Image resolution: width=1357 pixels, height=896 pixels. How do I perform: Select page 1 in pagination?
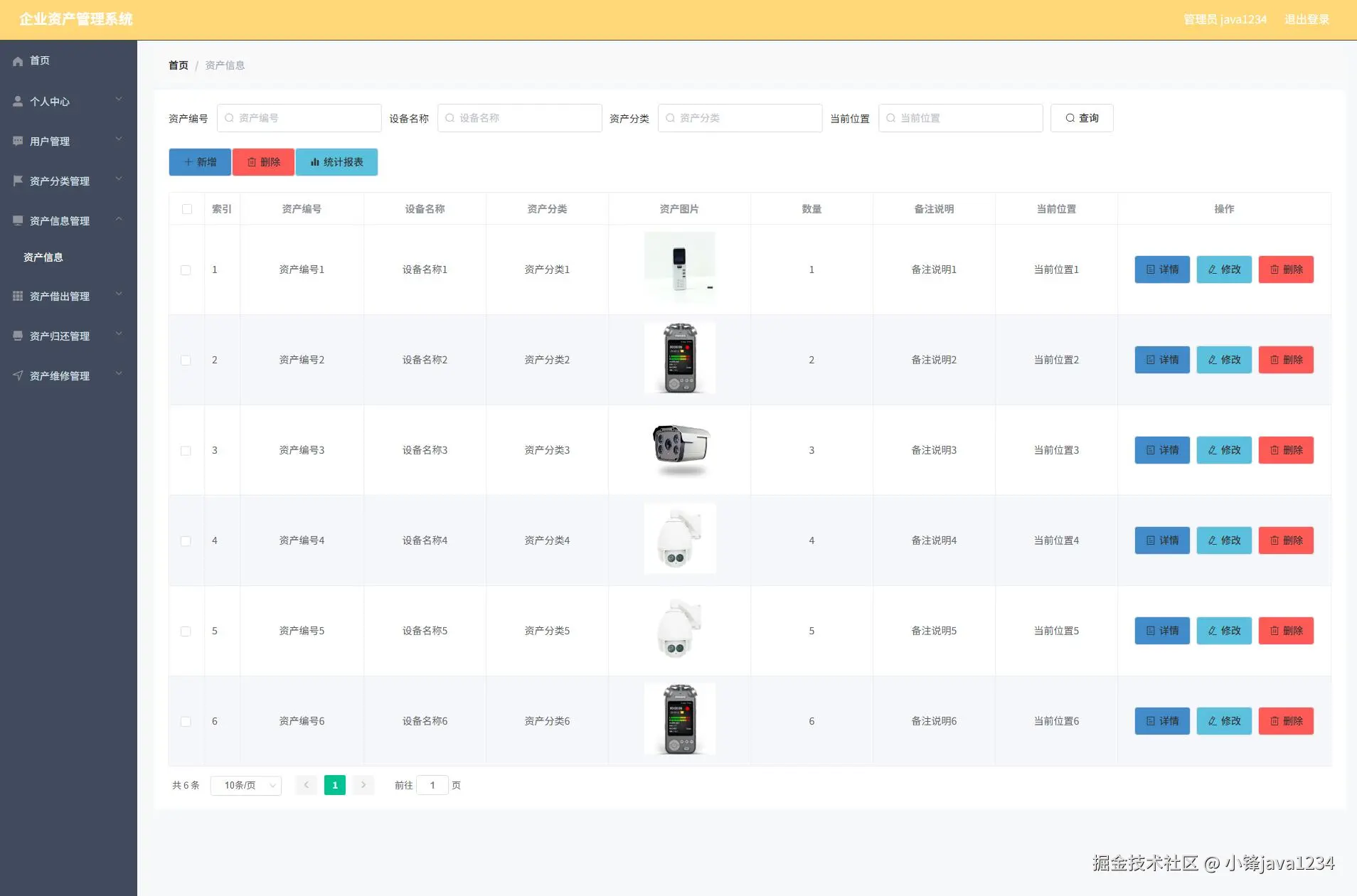[335, 785]
